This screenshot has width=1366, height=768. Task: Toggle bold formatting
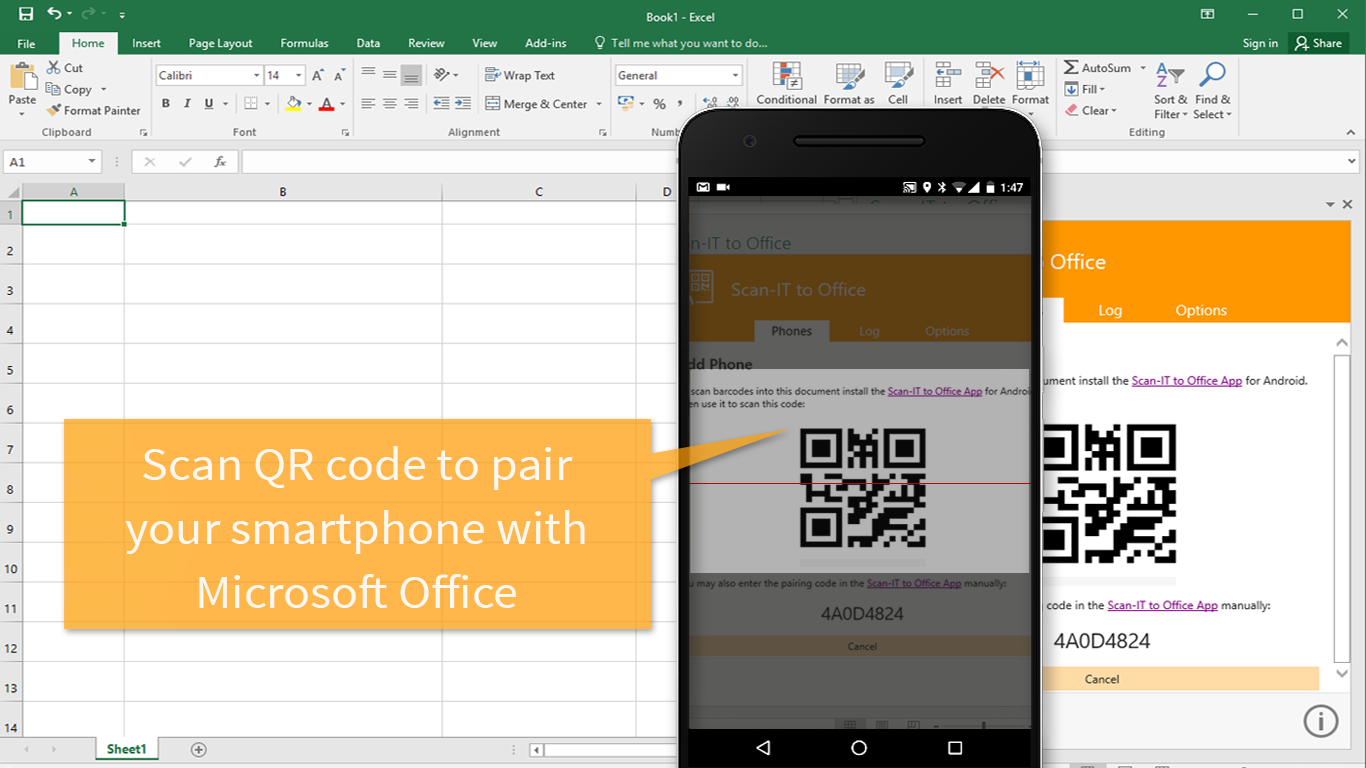coord(166,103)
